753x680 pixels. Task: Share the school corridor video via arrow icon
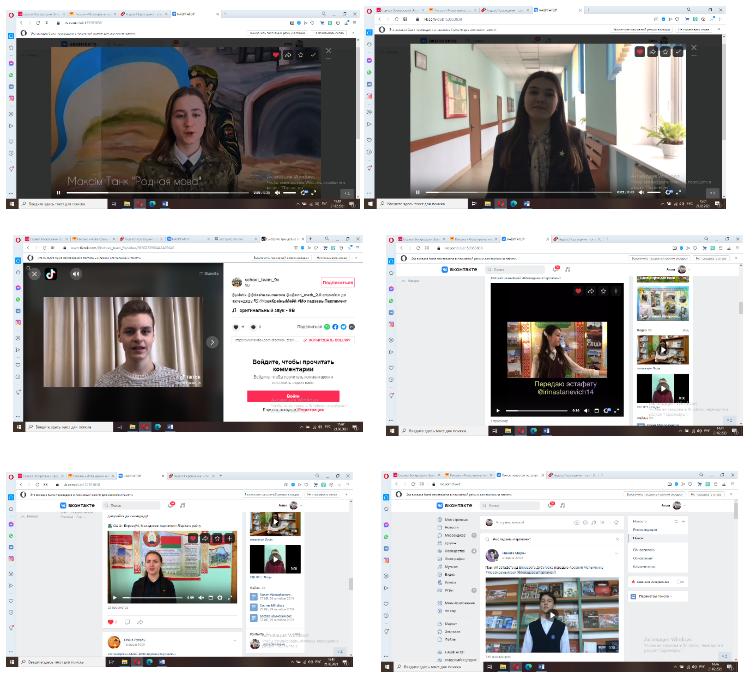[x=652, y=50]
